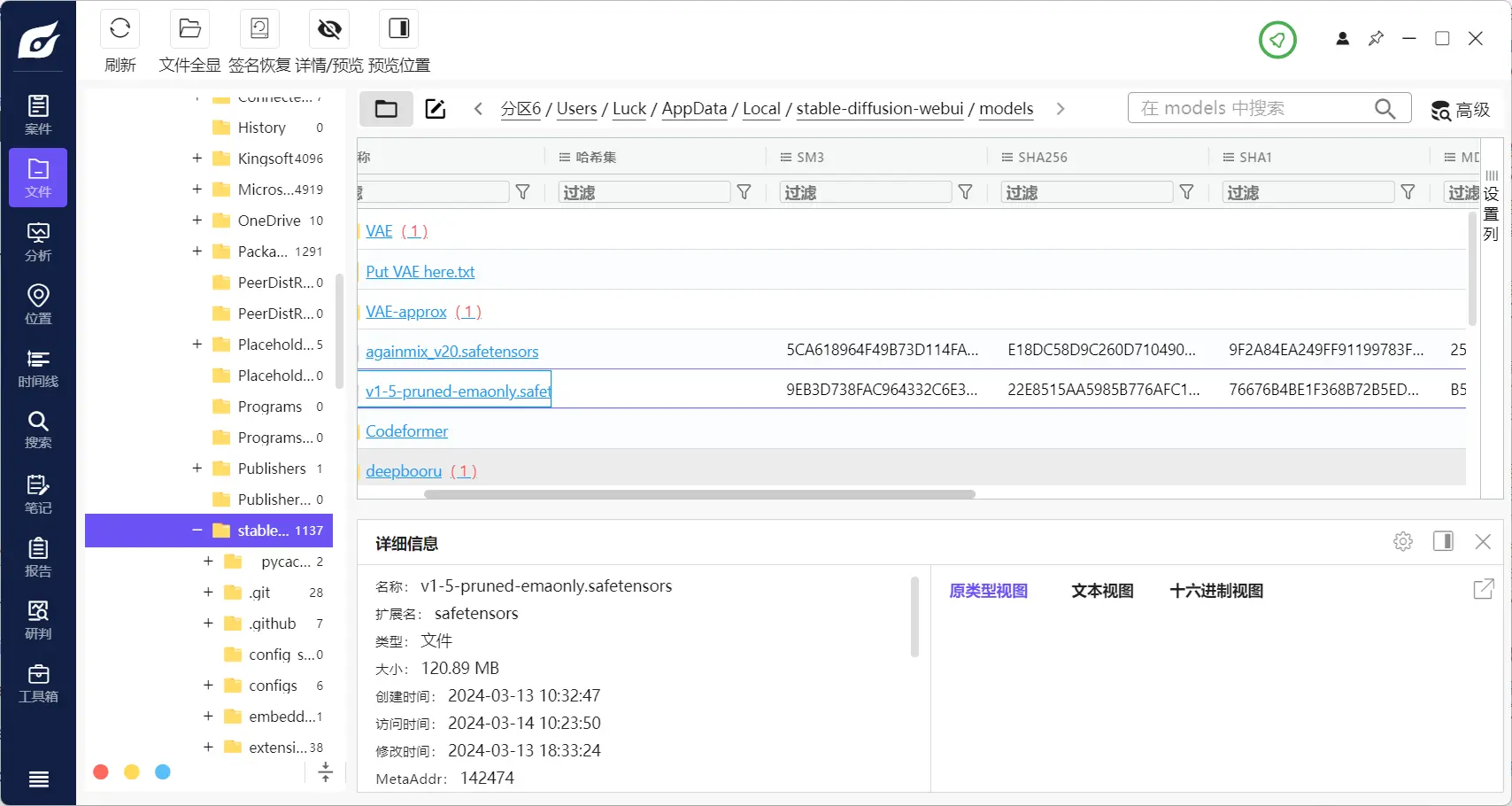Screen dimensions: 1512x806
Task: Open the 工具箱 sidebar section
Action: coord(38,683)
